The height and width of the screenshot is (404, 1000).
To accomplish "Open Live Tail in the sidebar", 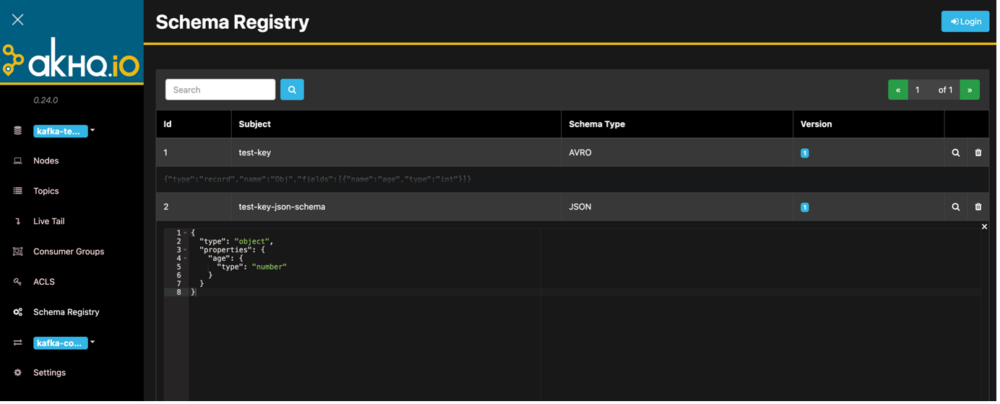I will click(50, 221).
